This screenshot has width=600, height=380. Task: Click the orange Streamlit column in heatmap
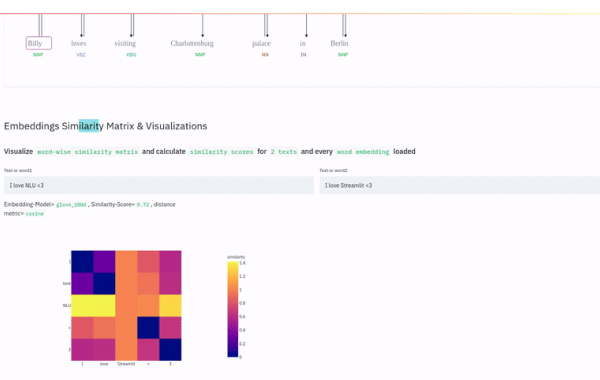click(x=126, y=305)
